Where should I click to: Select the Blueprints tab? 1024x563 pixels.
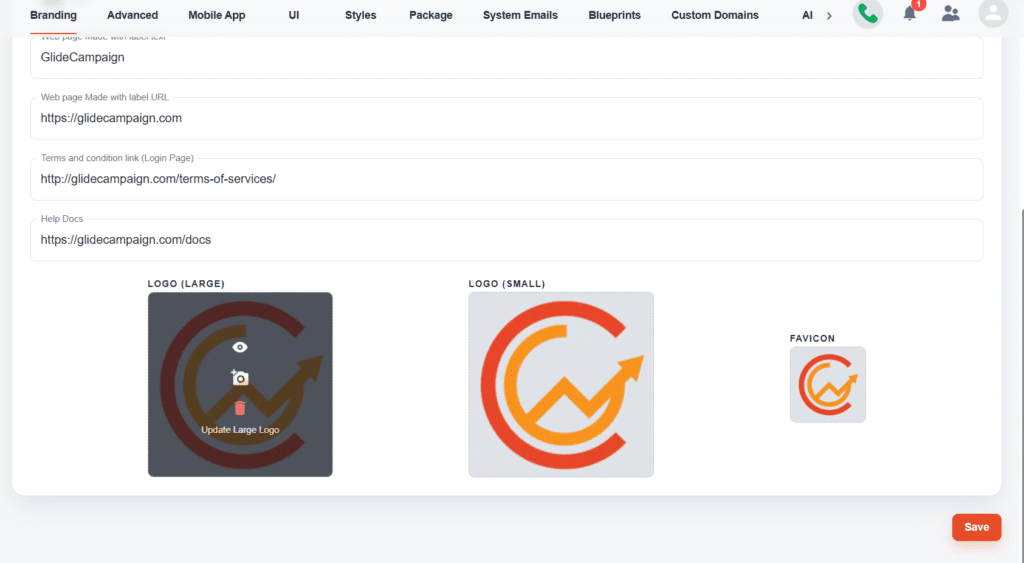[x=615, y=15]
